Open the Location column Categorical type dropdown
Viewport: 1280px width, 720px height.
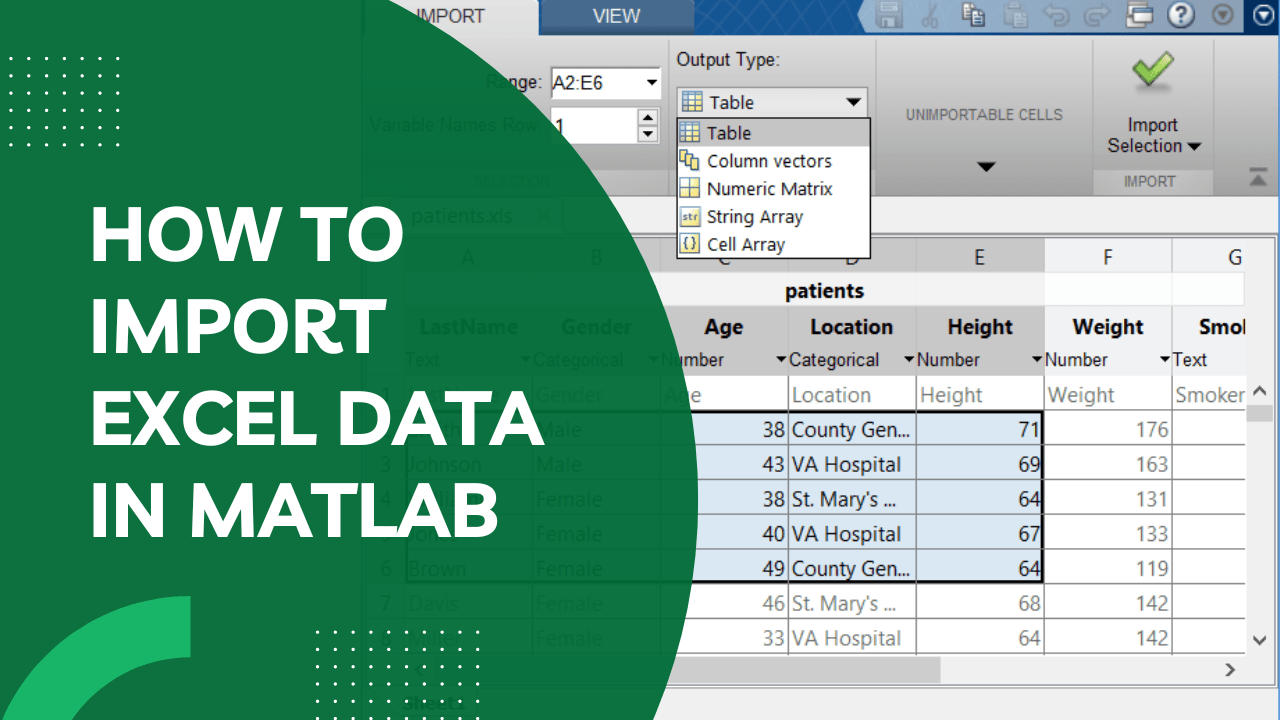pyautogui.click(x=908, y=360)
